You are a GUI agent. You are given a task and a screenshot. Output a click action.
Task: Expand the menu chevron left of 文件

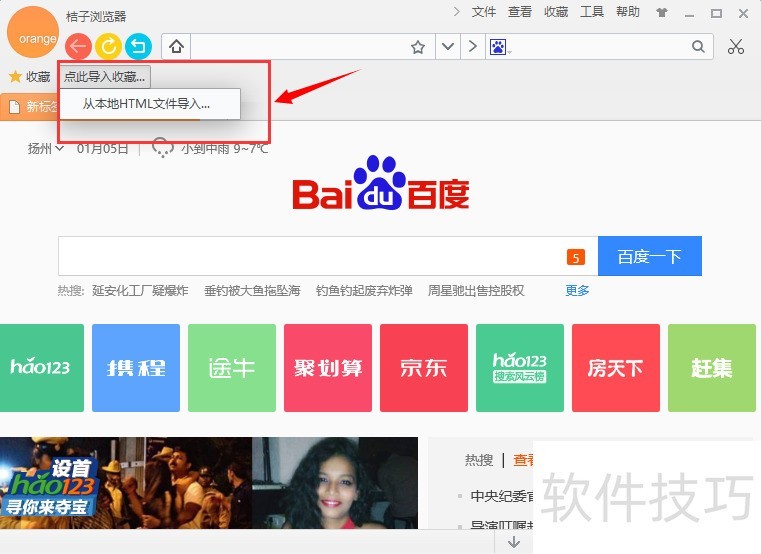pos(456,12)
